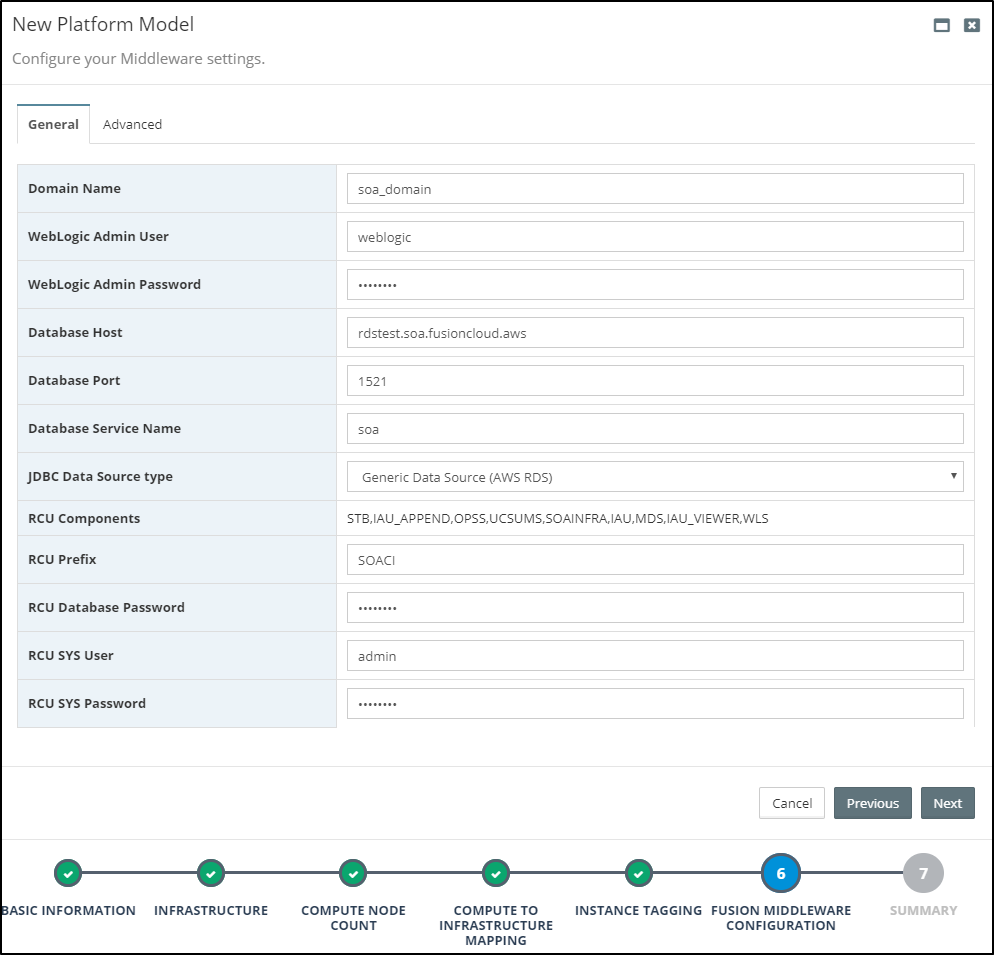This screenshot has width=994, height=955.
Task: Click the Summary step indicator
Action: pos(922,873)
